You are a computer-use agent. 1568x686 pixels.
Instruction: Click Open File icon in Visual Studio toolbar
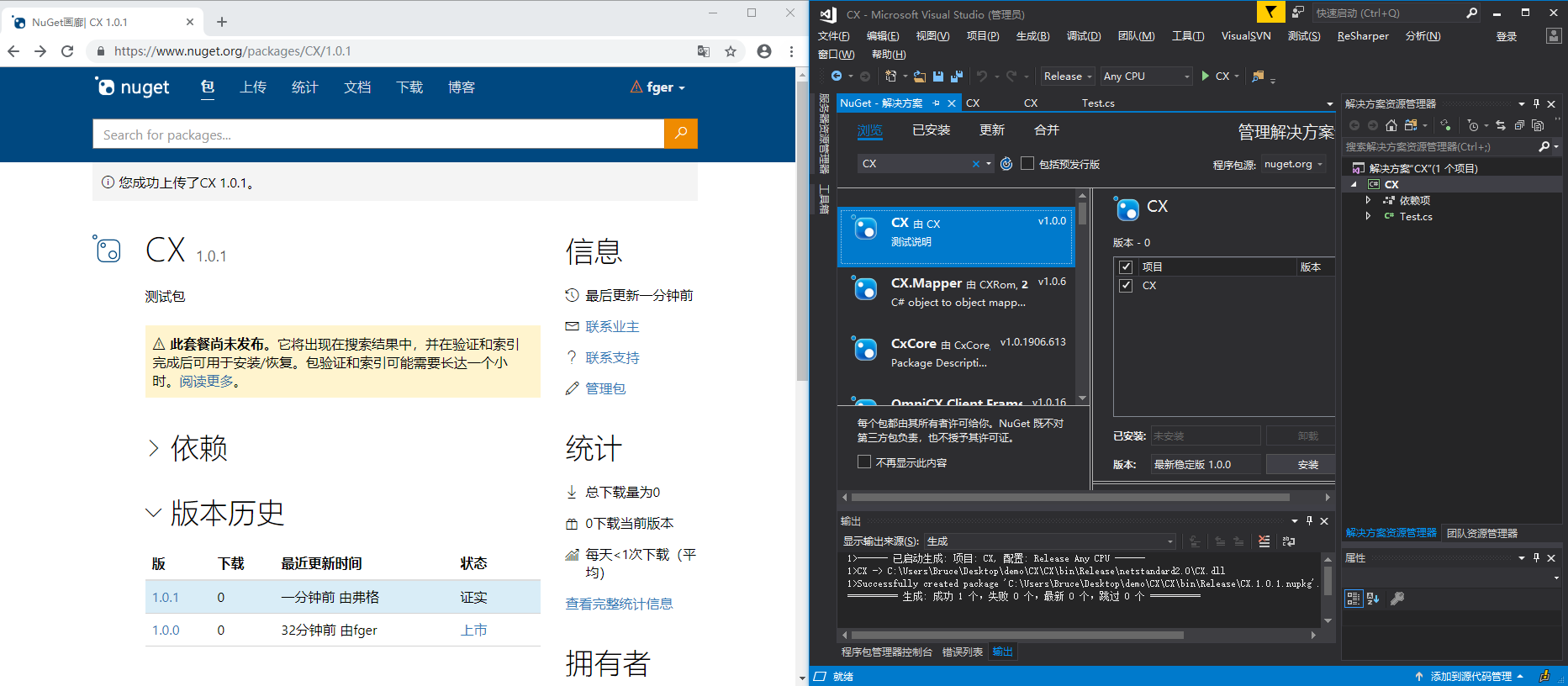pos(920,77)
